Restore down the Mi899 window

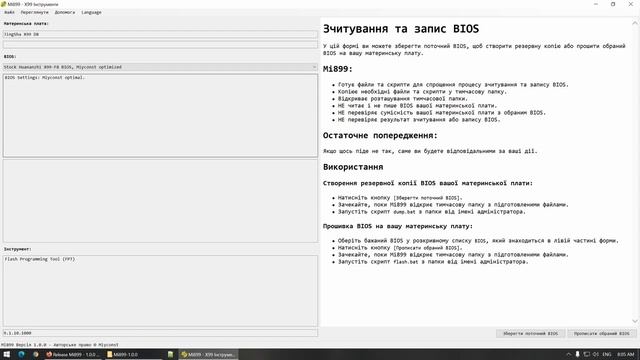(613, 4)
